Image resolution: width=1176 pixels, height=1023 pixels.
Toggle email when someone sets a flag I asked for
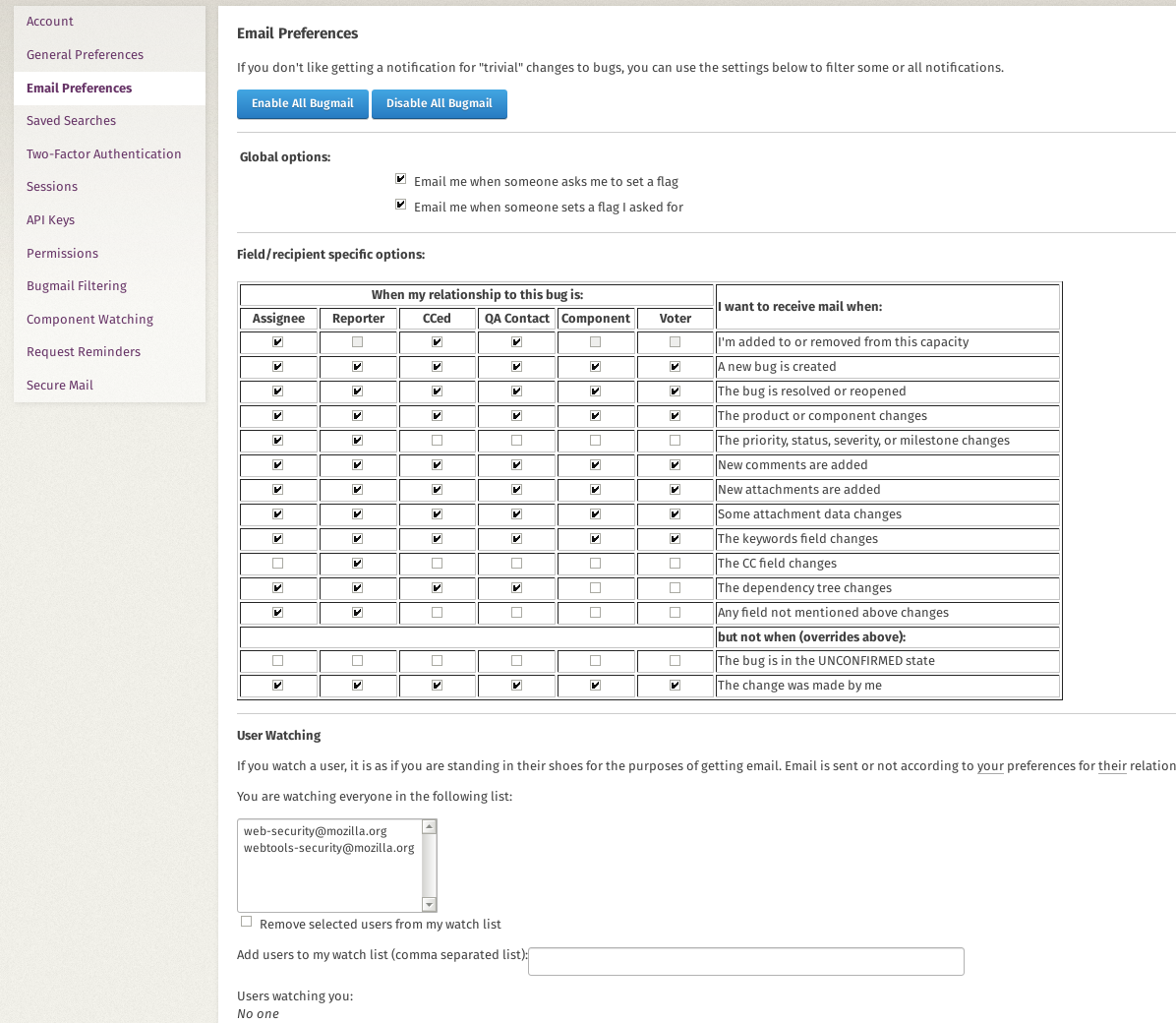pos(400,205)
